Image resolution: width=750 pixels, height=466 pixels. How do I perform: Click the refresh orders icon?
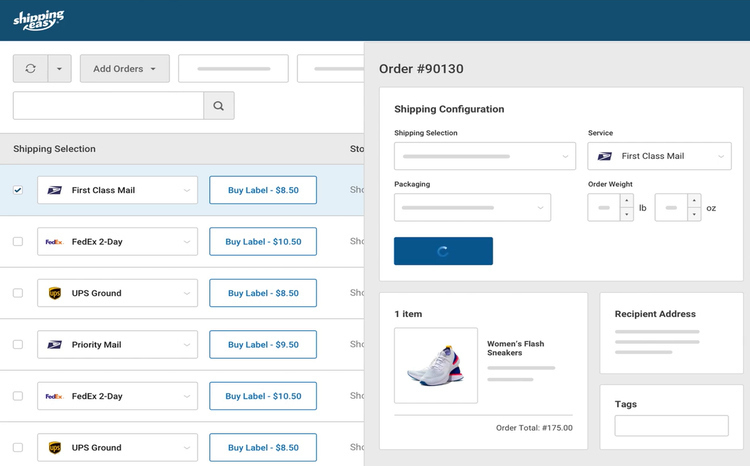click(30, 69)
